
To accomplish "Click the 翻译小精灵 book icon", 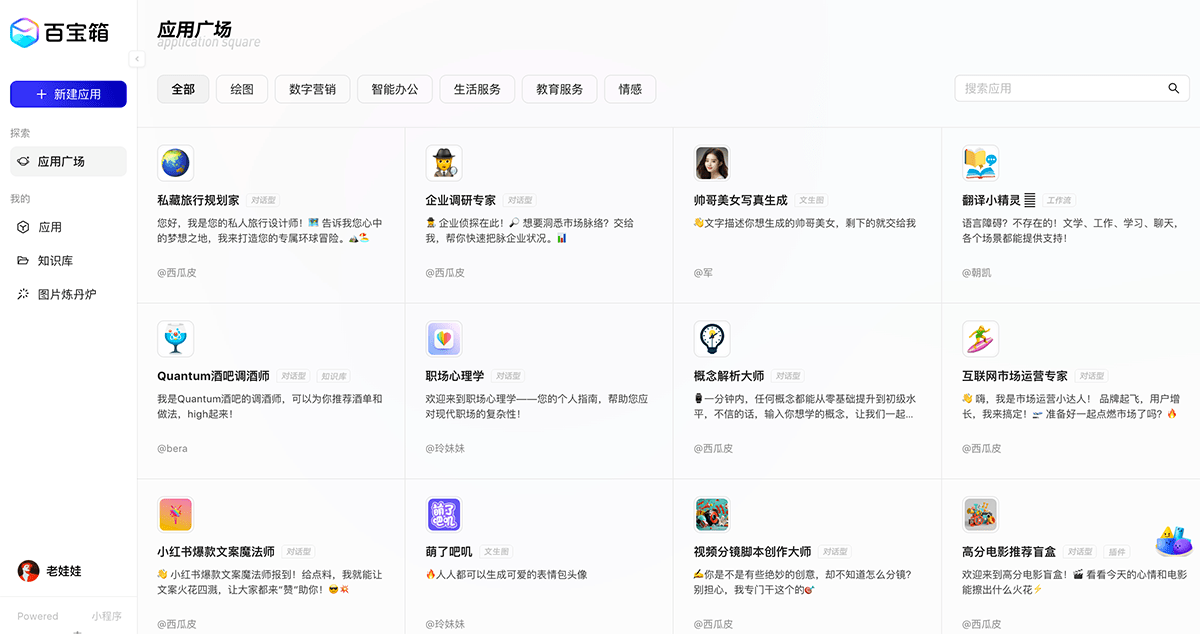I will 980,162.
